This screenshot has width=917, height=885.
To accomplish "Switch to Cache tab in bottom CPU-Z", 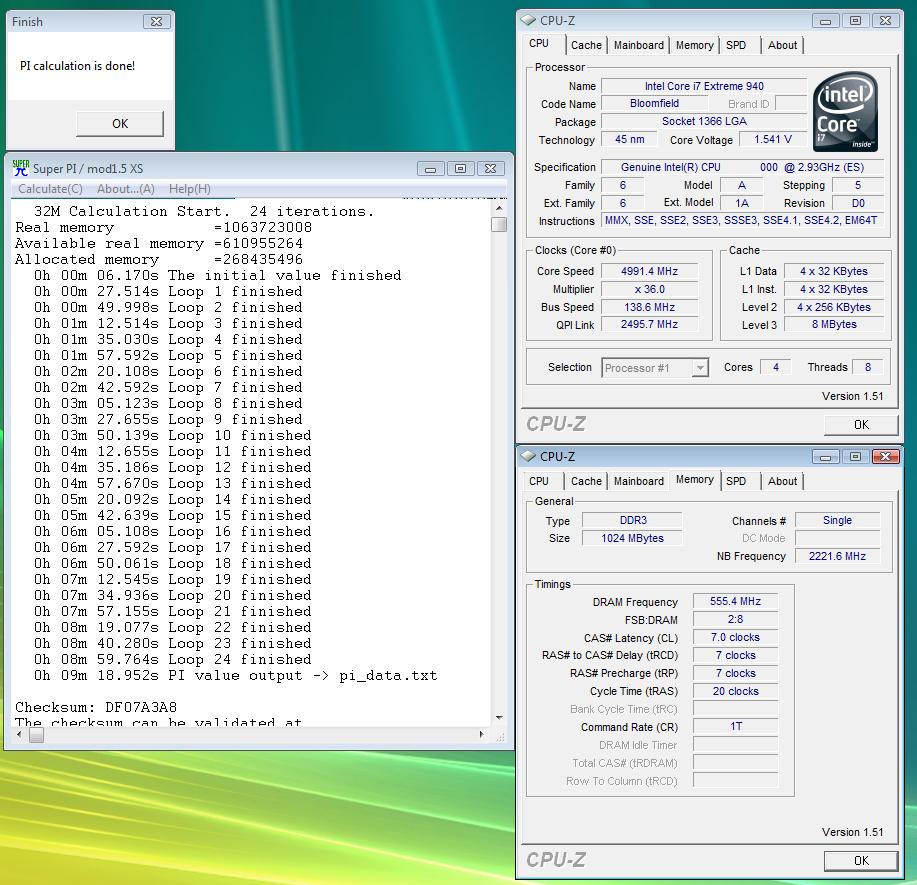I will pyautogui.click(x=586, y=481).
